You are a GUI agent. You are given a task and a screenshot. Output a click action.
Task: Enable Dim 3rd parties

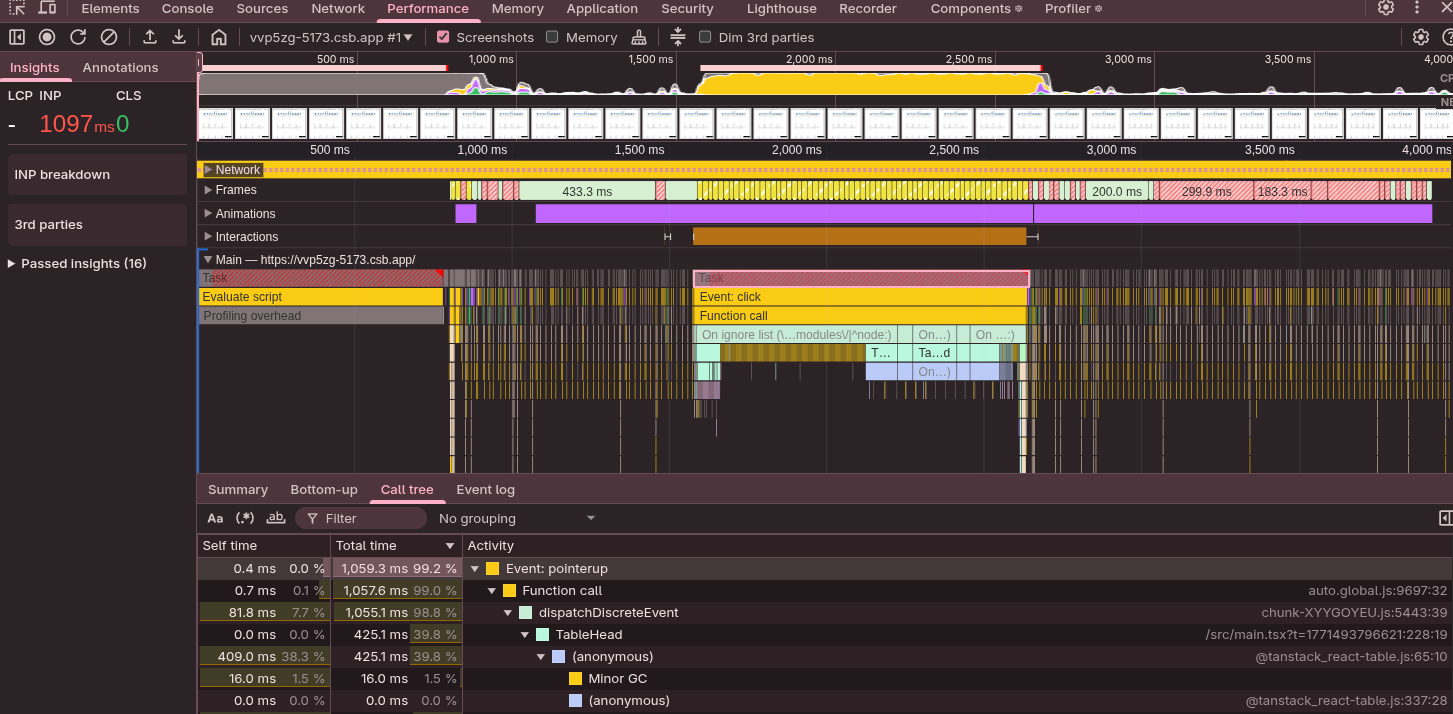click(705, 36)
